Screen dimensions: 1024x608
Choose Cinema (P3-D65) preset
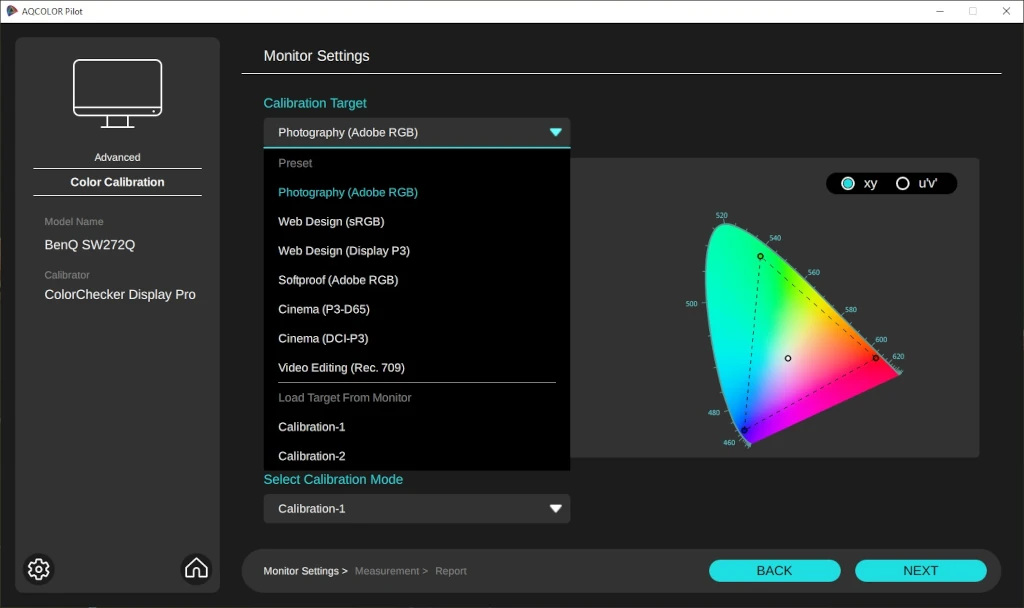pyautogui.click(x=417, y=310)
